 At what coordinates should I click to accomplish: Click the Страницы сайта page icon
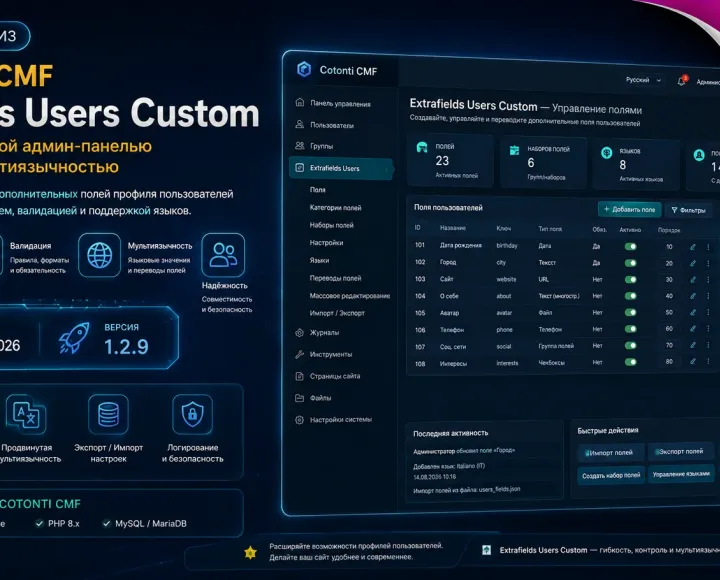pyautogui.click(x=299, y=376)
